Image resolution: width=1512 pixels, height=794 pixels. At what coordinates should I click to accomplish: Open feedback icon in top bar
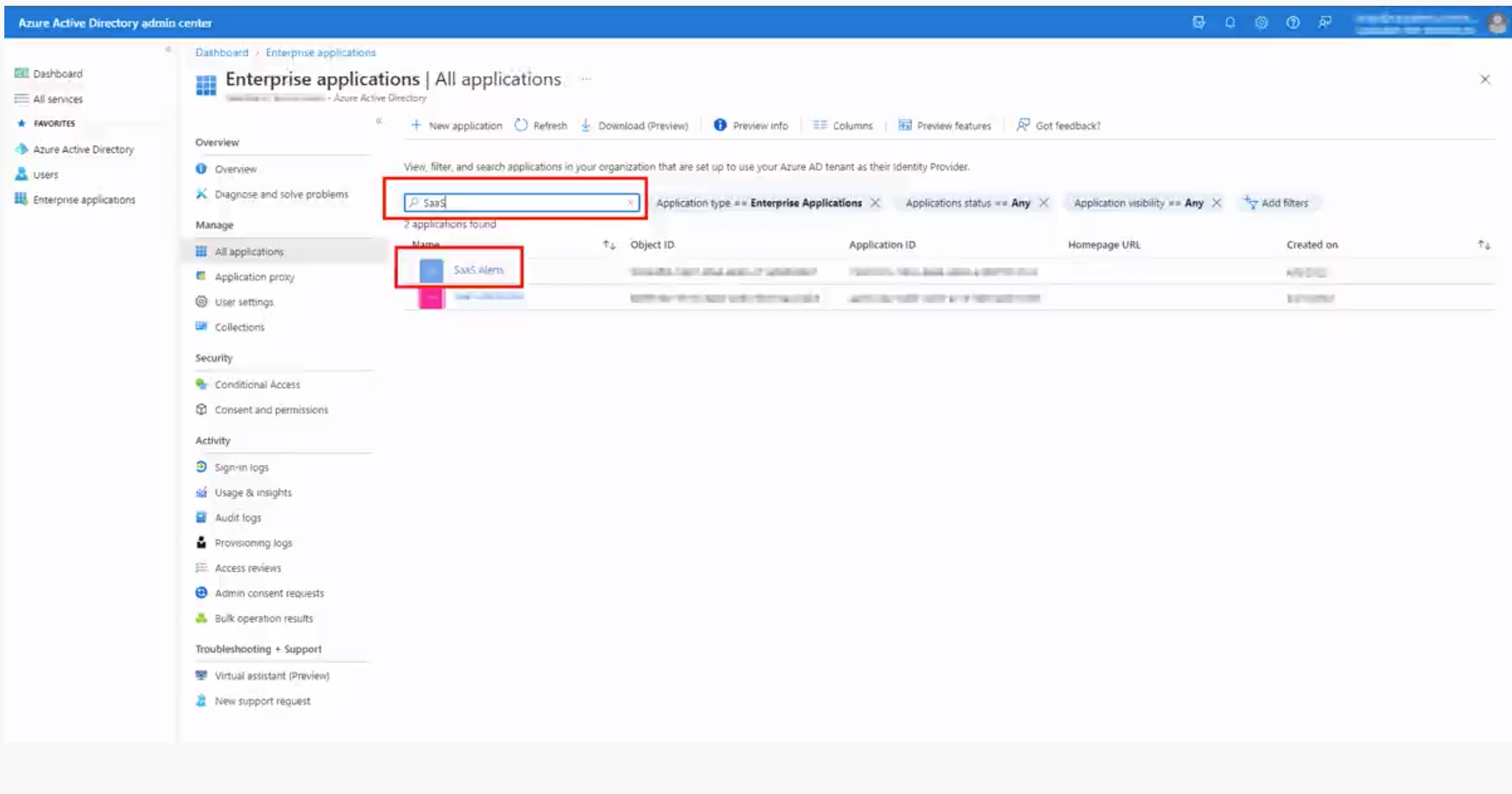tap(1325, 22)
